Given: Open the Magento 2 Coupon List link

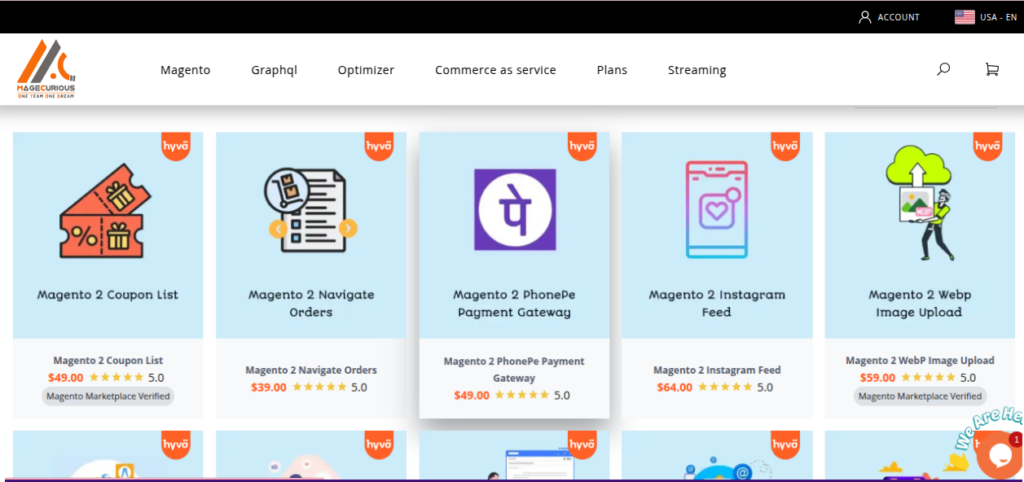Looking at the screenshot, I should pos(108,360).
